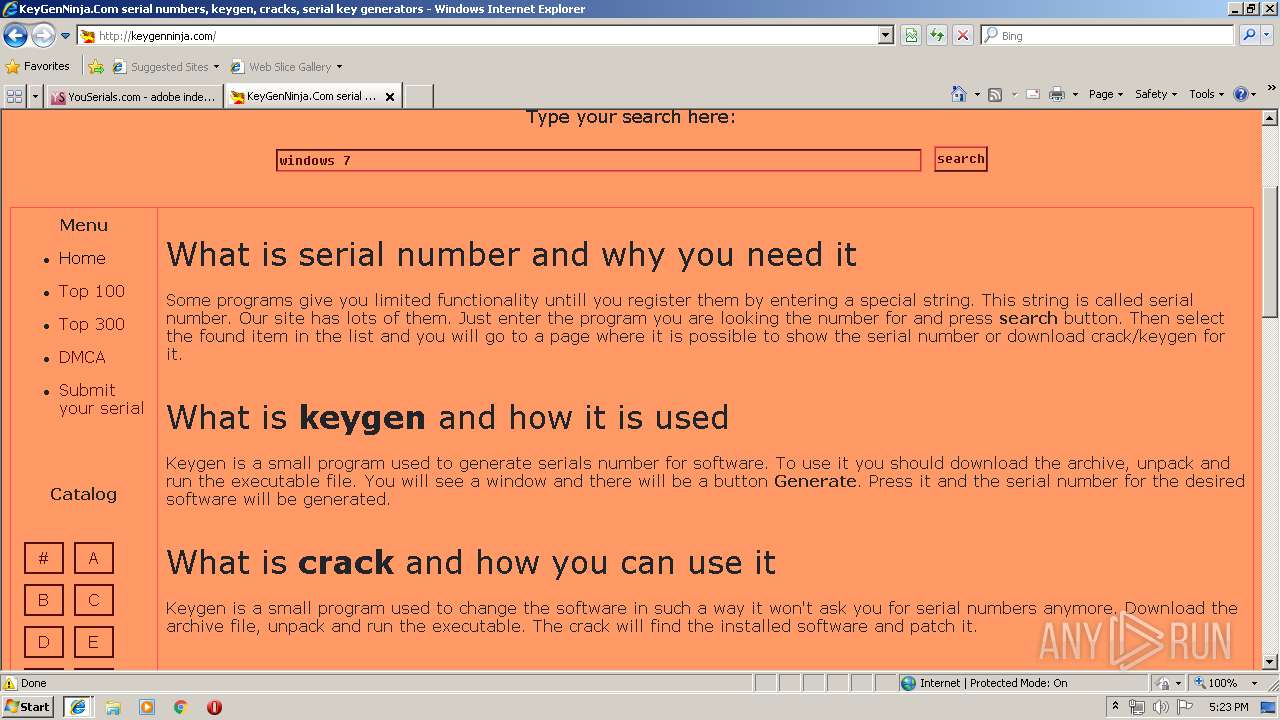Click the red antivirus taskbar icon
Image resolution: width=1280 pixels, height=720 pixels.
point(214,707)
